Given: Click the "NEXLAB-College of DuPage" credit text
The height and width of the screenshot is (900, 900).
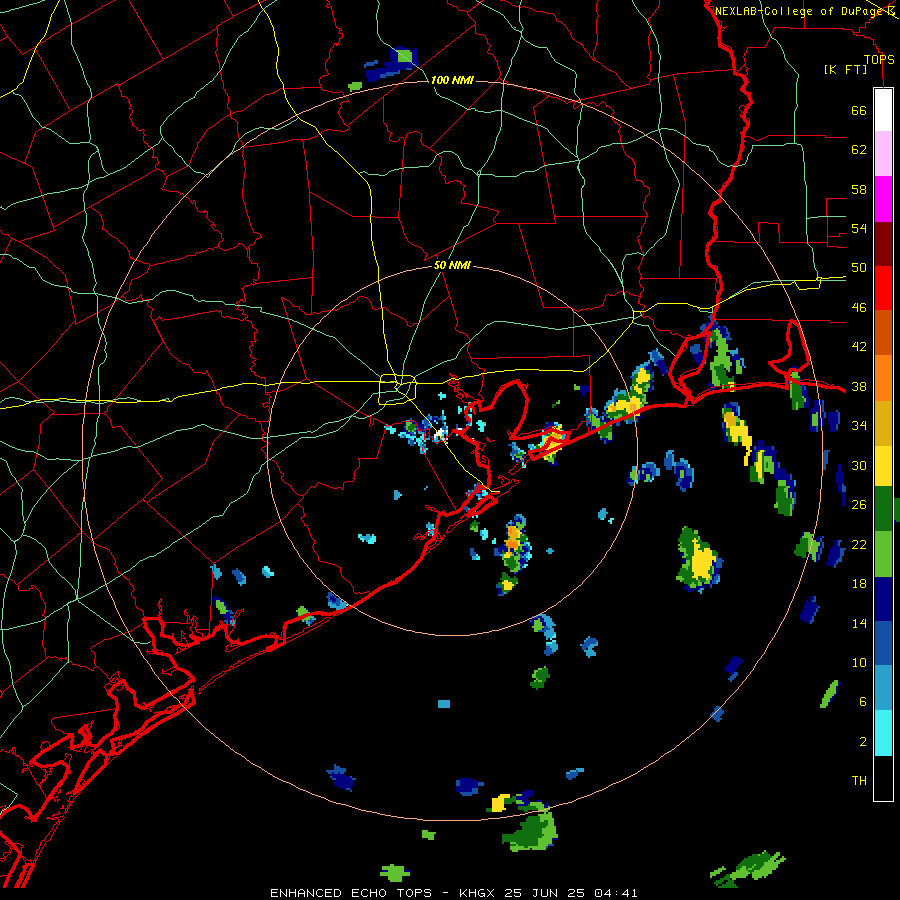Looking at the screenshot, I should (800, 11).
